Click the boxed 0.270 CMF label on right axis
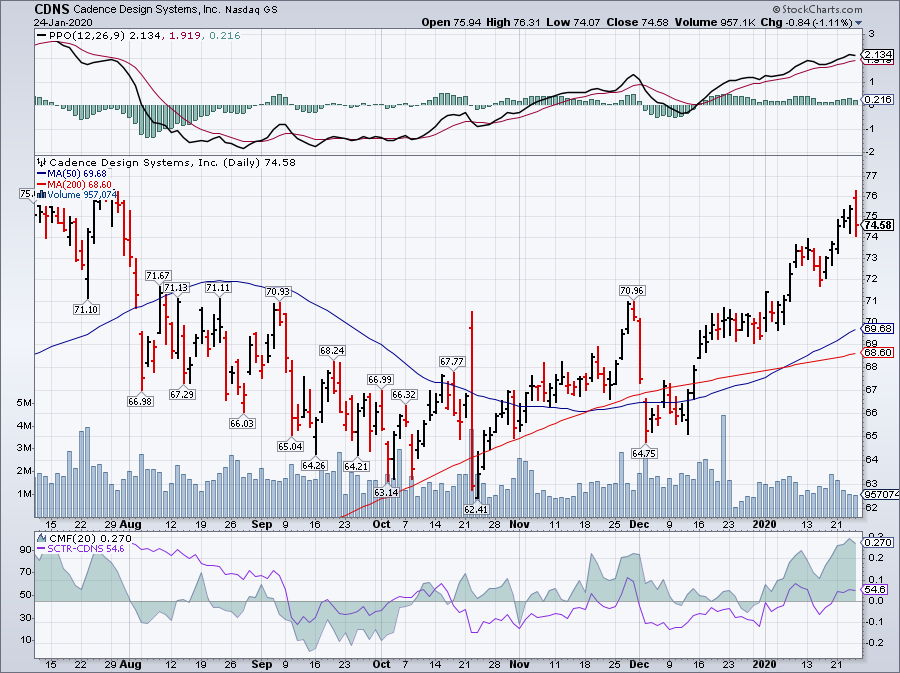Screen dimensions: 900x673 tap(879, 542)
